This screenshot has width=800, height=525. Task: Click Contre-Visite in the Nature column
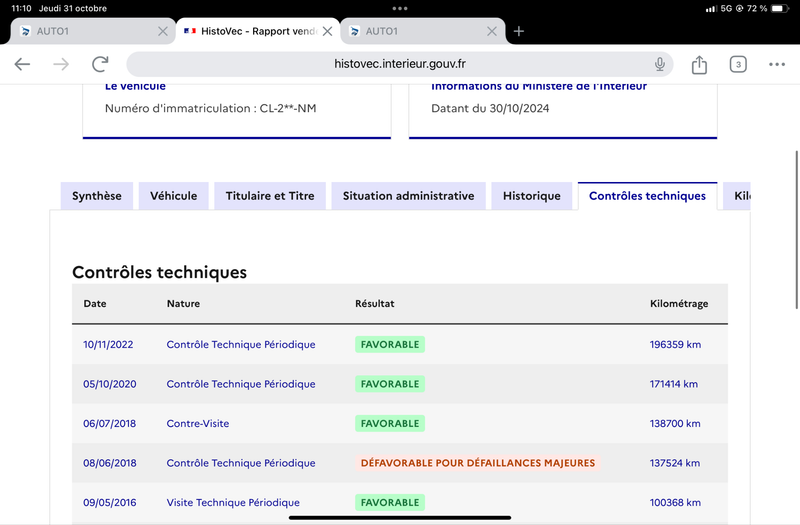click(197, 423)
